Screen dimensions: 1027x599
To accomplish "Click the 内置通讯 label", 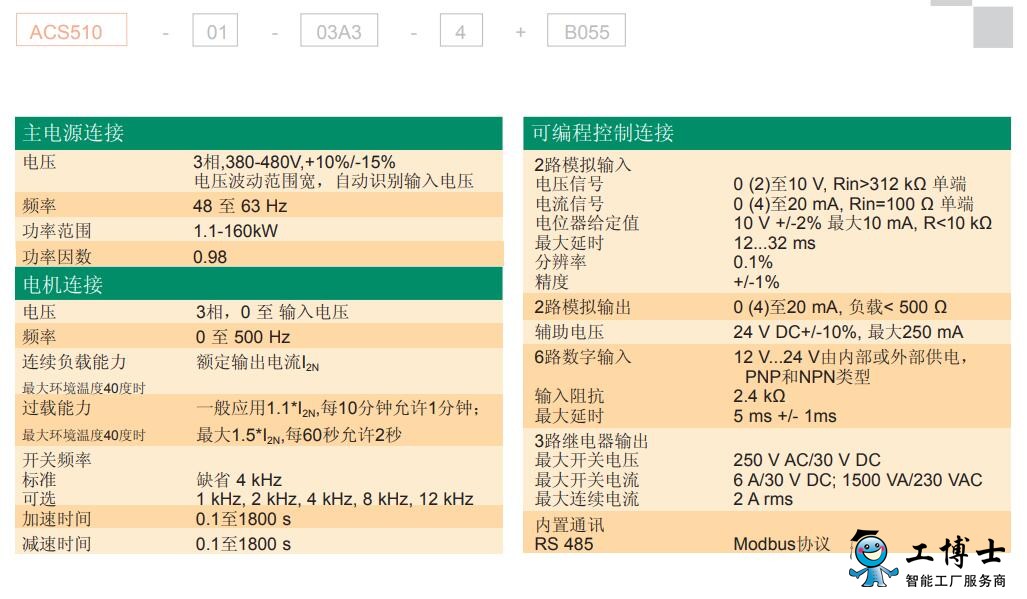I will tap(570, 526).
